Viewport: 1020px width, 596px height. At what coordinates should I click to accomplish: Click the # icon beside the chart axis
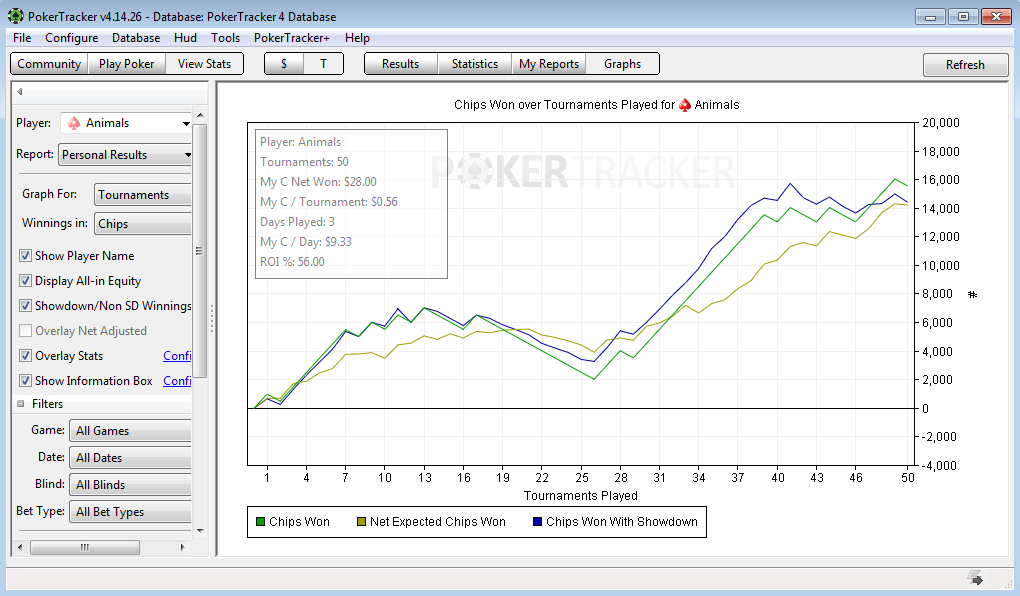pos(973,295)
